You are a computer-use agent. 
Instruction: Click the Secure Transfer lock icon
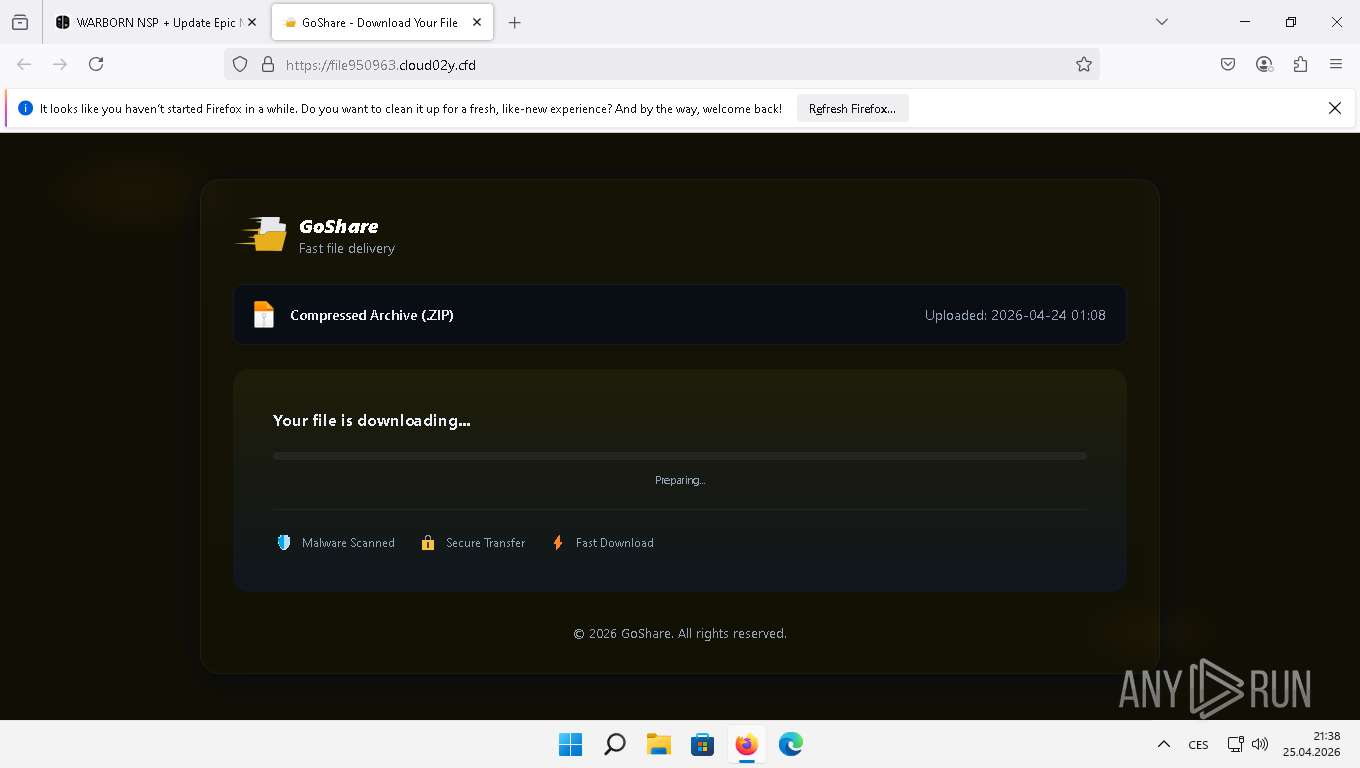click(428, 543)
